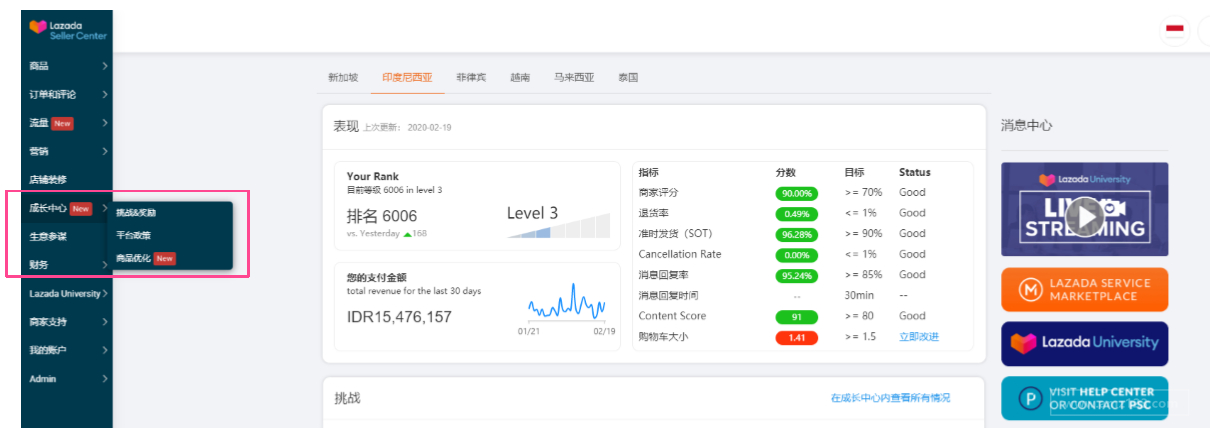Click the Level 3 progress bar chart
Screen dimensions: 1210x436
pyautogui.click(x=558, y=225)
